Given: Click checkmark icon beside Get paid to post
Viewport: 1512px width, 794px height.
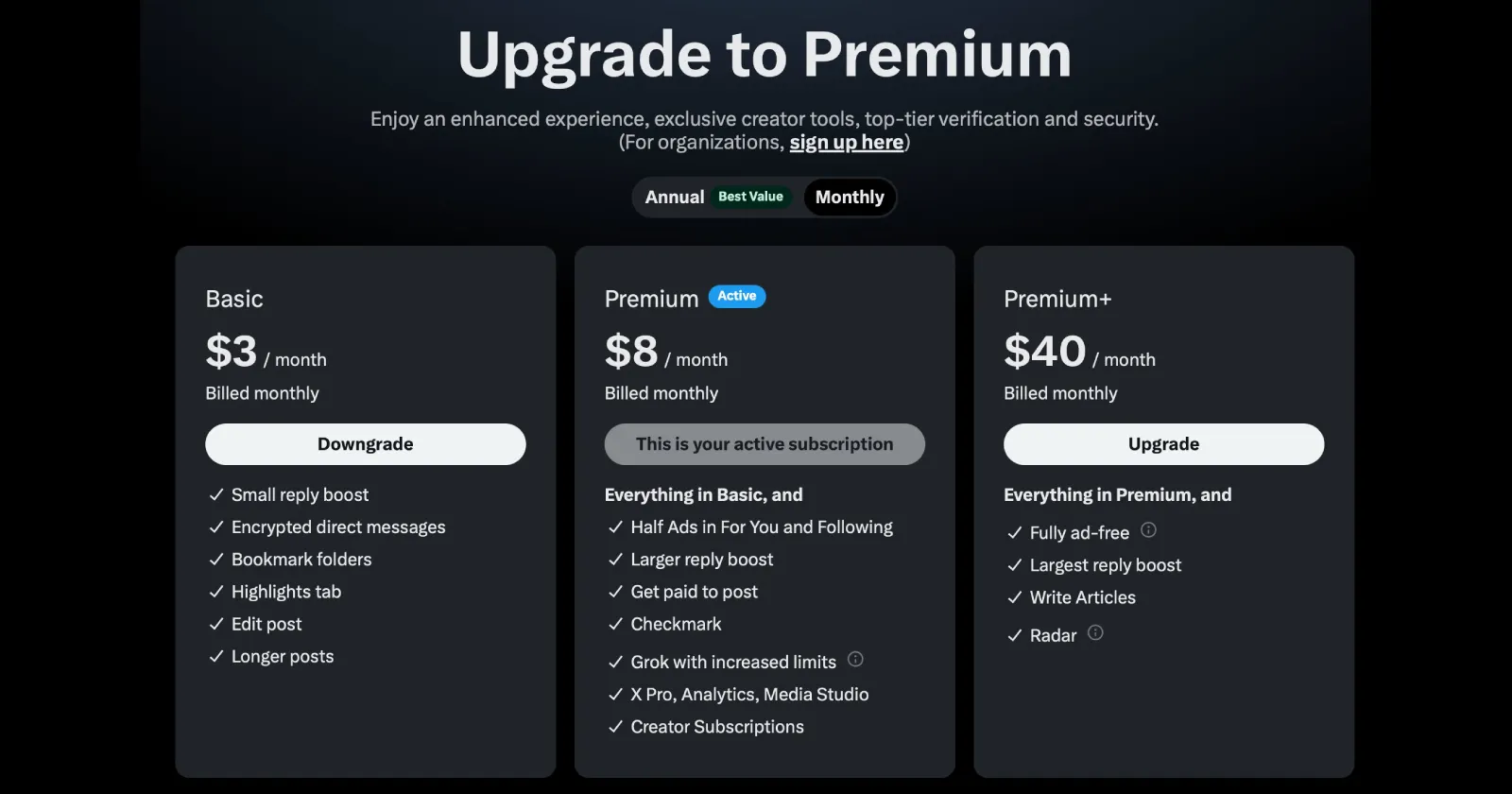Looking at the screenshot, I should click(x=615, y=593).
